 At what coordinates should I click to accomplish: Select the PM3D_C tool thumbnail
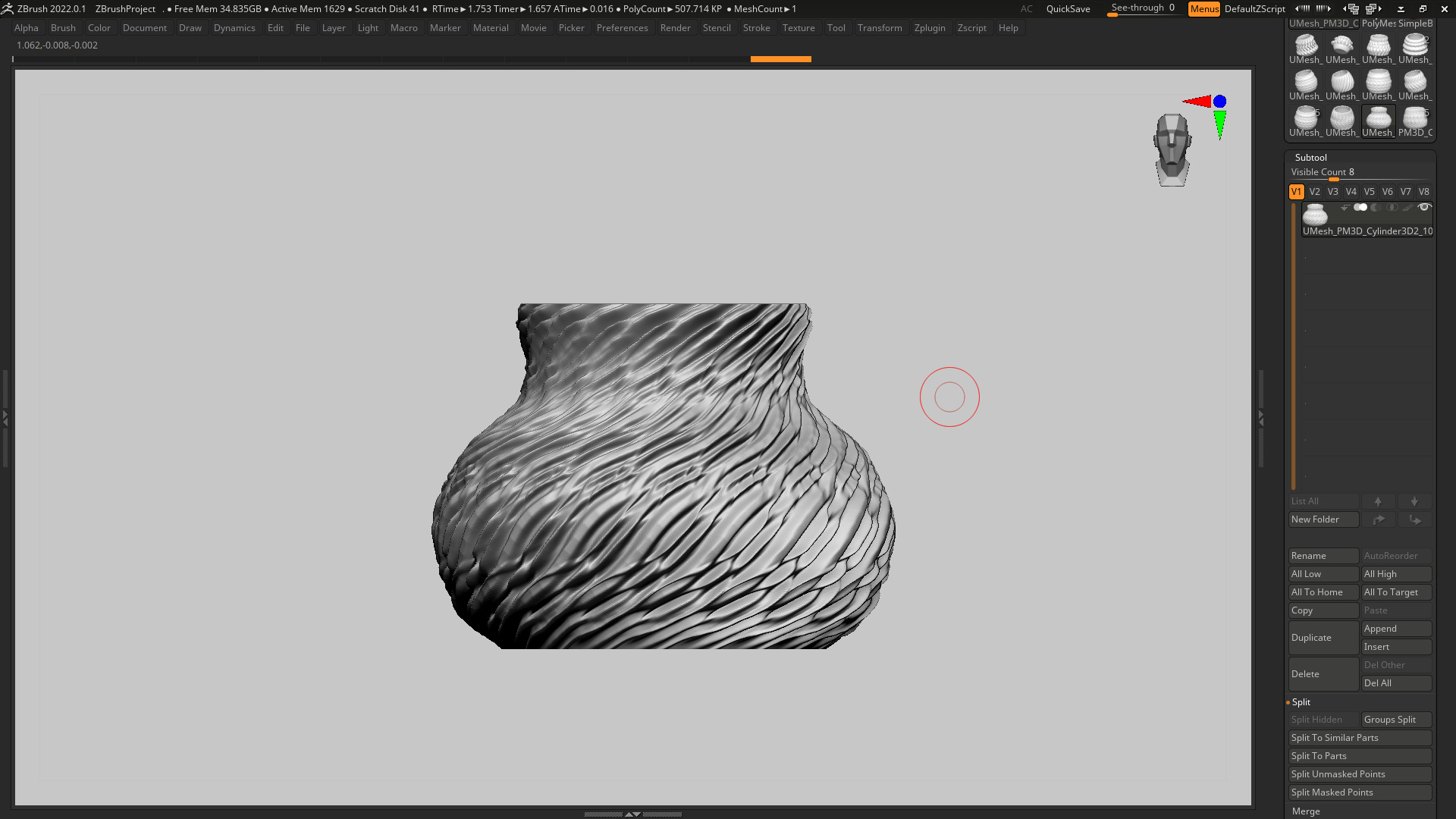point(1415,121)
